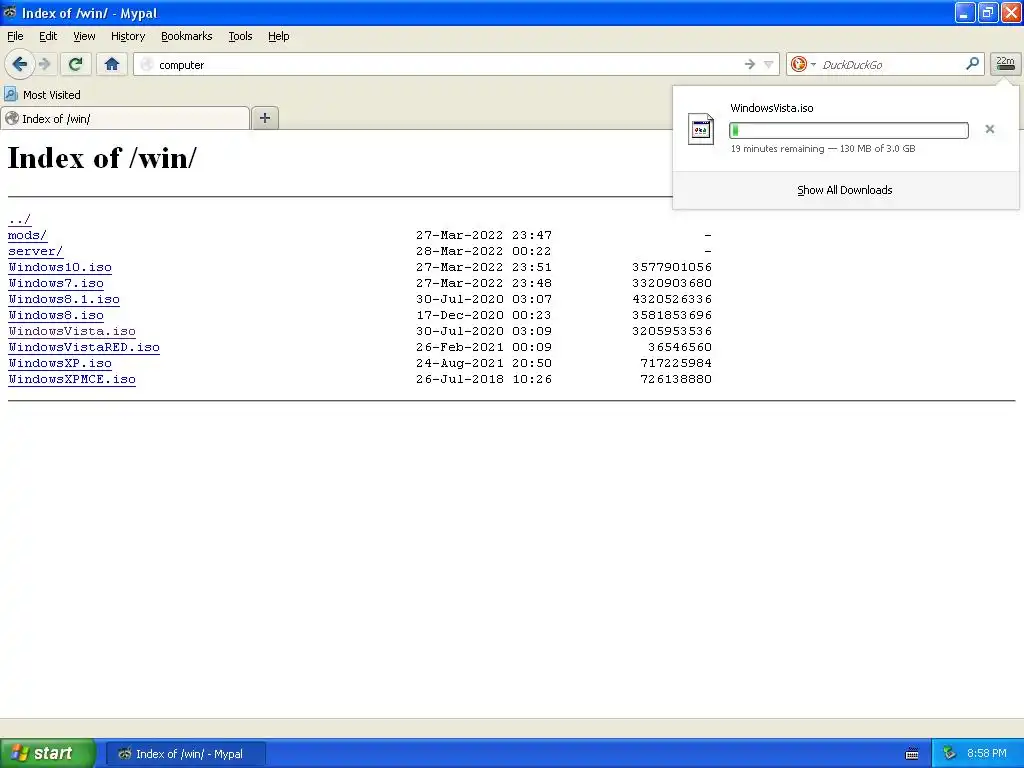Click the WindowsVista.iso file icon in downloads
The height and width of the screenshot is (768, 1024).
tap(701, 129)
